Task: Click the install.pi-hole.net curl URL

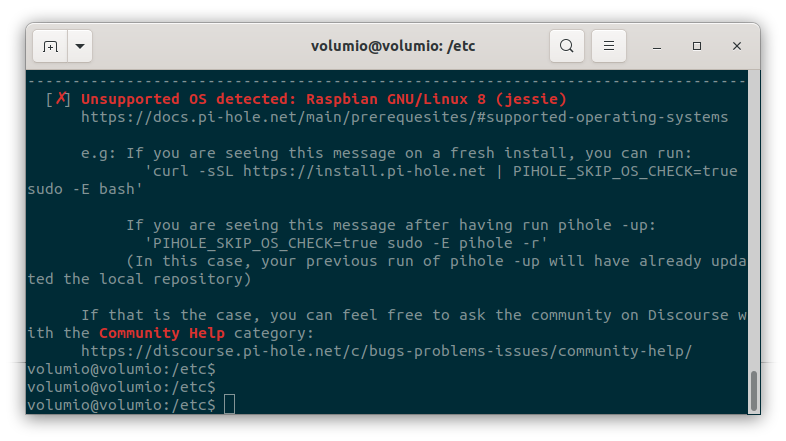Action: click(364, 171)
